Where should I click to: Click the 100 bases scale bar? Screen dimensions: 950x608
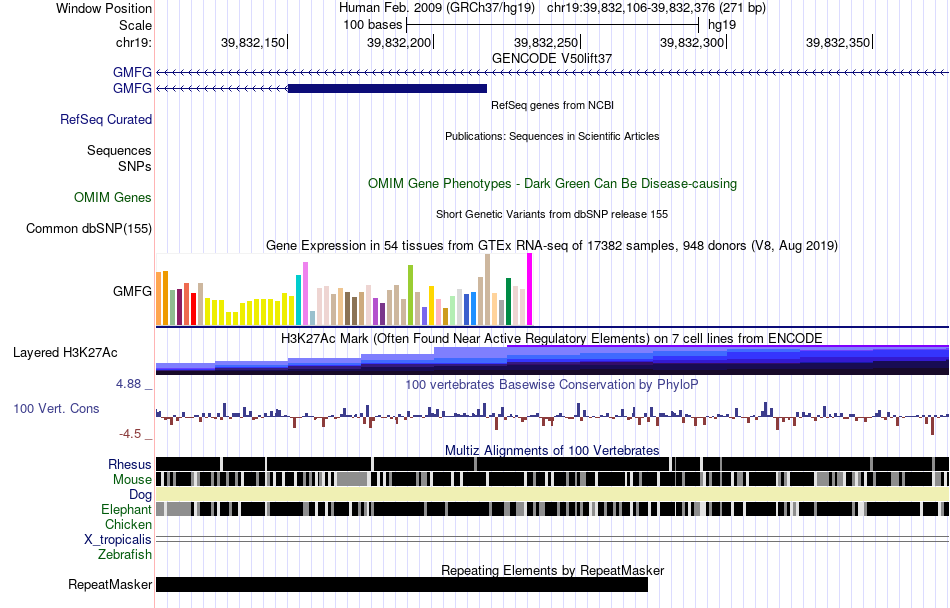[553, 25]
